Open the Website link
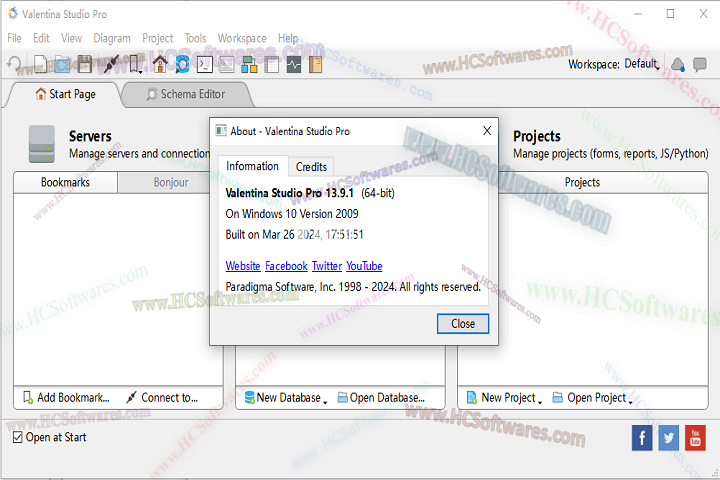 243,266
